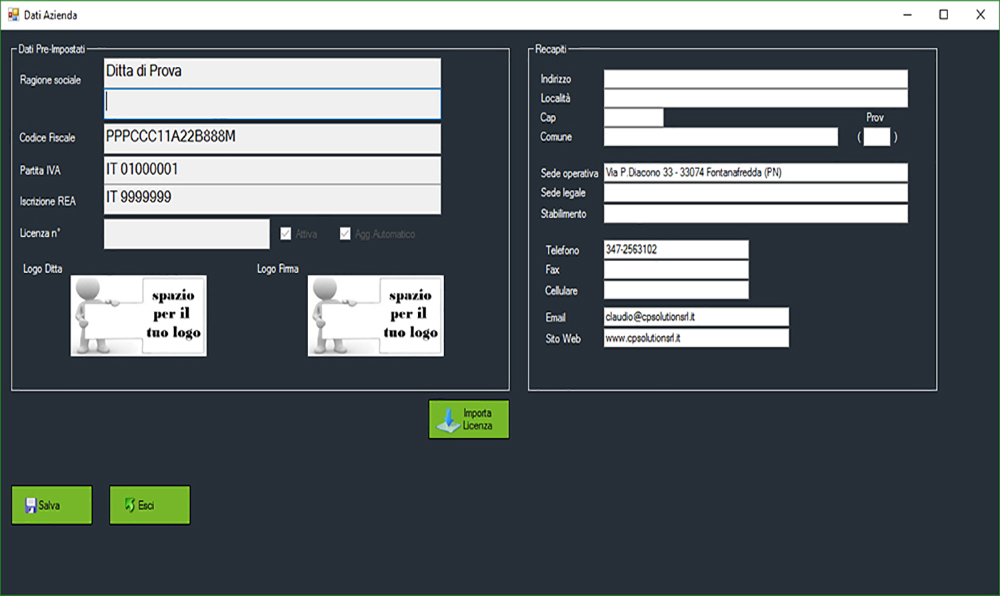Click the Dati Azienda window title icon
The height and width of the screenshot is (596, 1000).
click(13, 15)
